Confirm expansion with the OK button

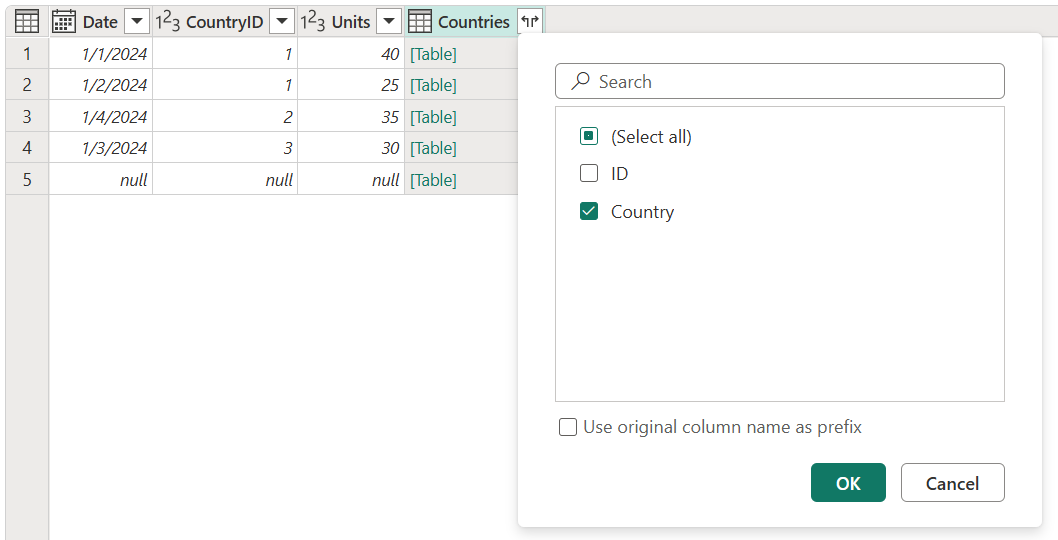(x=848, y=483)
